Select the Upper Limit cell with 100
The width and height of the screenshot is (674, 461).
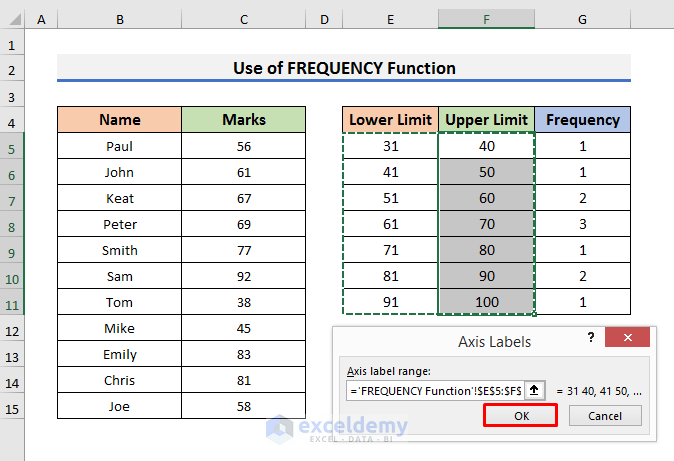(486, 302)
